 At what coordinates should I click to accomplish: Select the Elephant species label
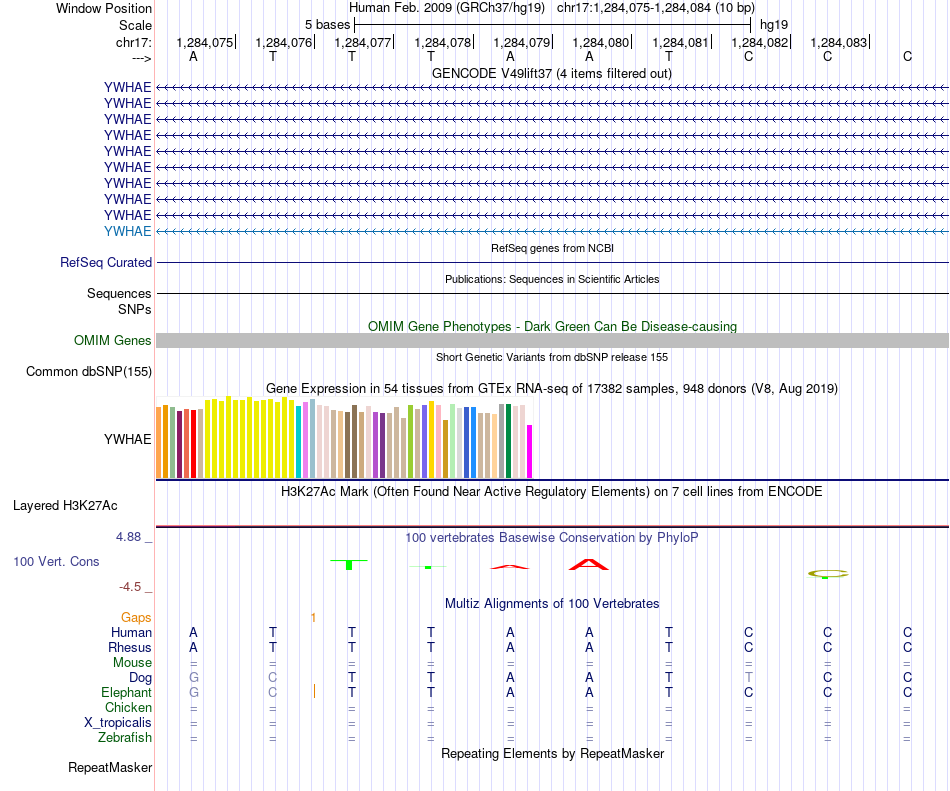(126, 692)
